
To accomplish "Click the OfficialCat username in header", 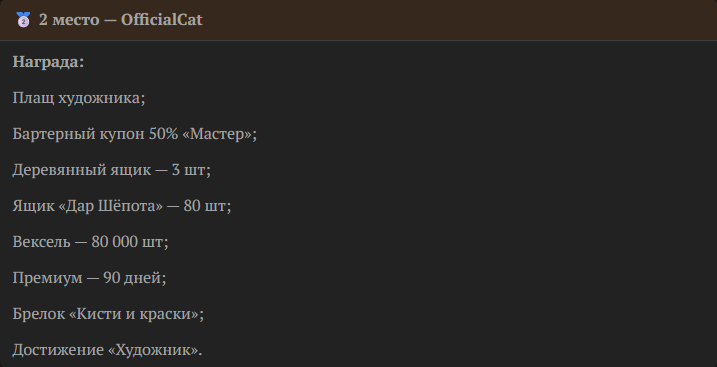I will pos(161,20).
